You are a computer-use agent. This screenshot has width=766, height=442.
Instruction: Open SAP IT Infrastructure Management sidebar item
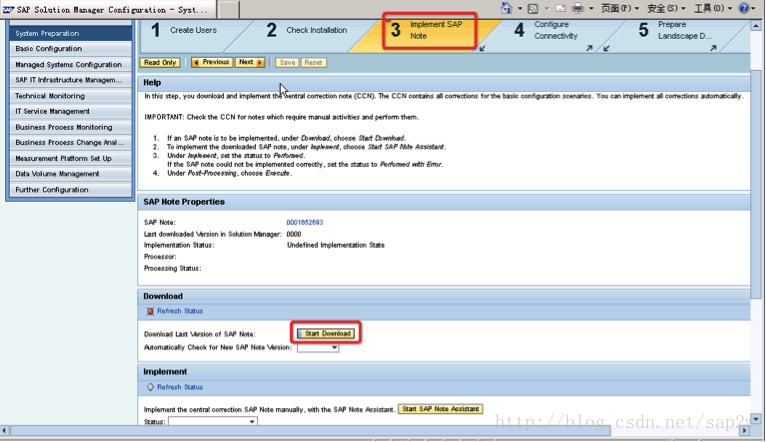pos(70,80)
